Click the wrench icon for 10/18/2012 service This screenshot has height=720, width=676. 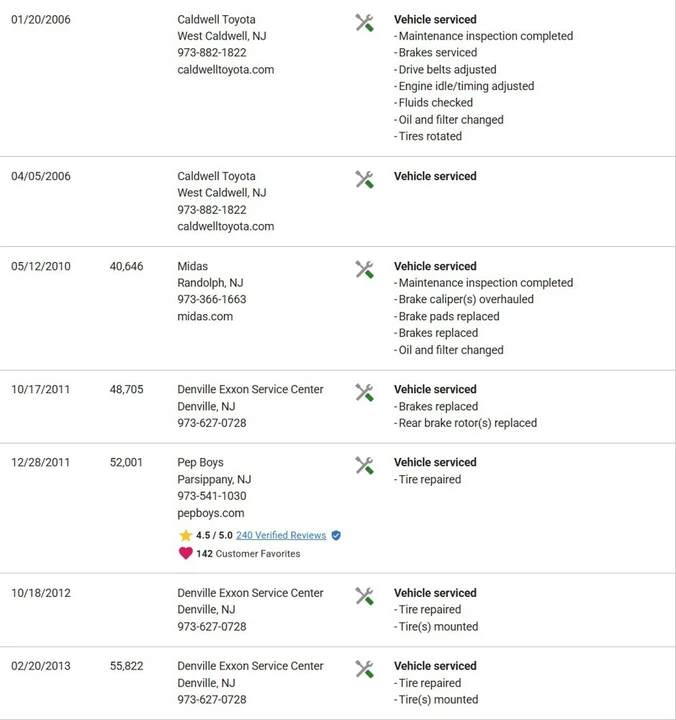click(x=364, y=596)
